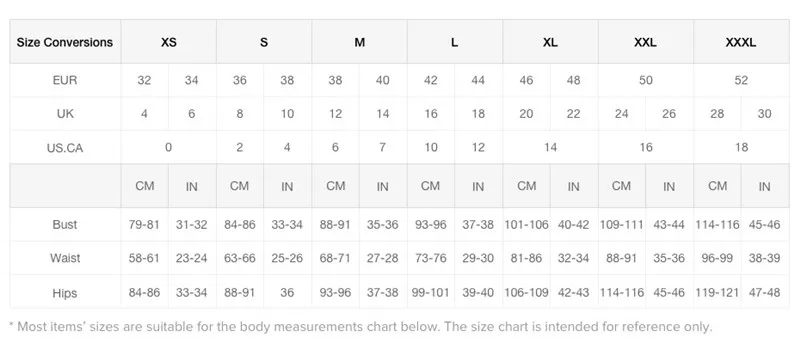Click the Bust row label
This screenshot has height=361, width=800.
[65, 224]
